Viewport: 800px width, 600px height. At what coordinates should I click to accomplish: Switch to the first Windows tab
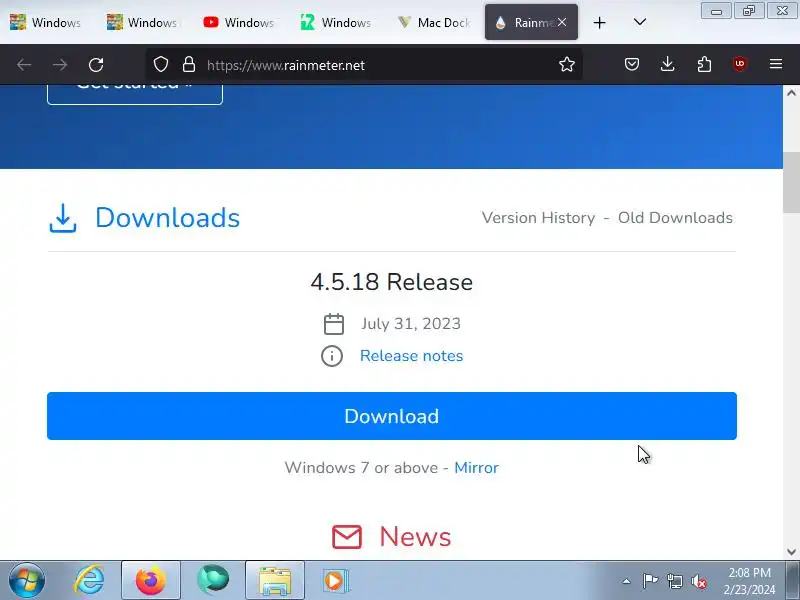[x=45, y=22]
